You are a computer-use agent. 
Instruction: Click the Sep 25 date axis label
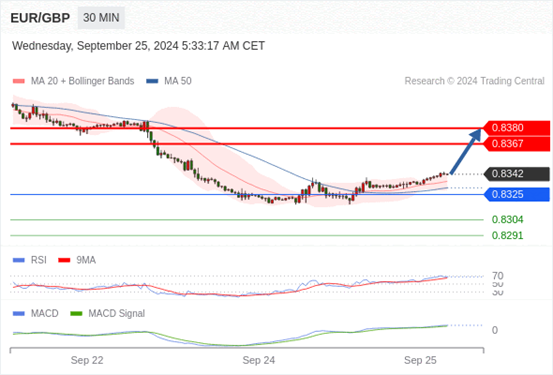[x=420, y=361]
